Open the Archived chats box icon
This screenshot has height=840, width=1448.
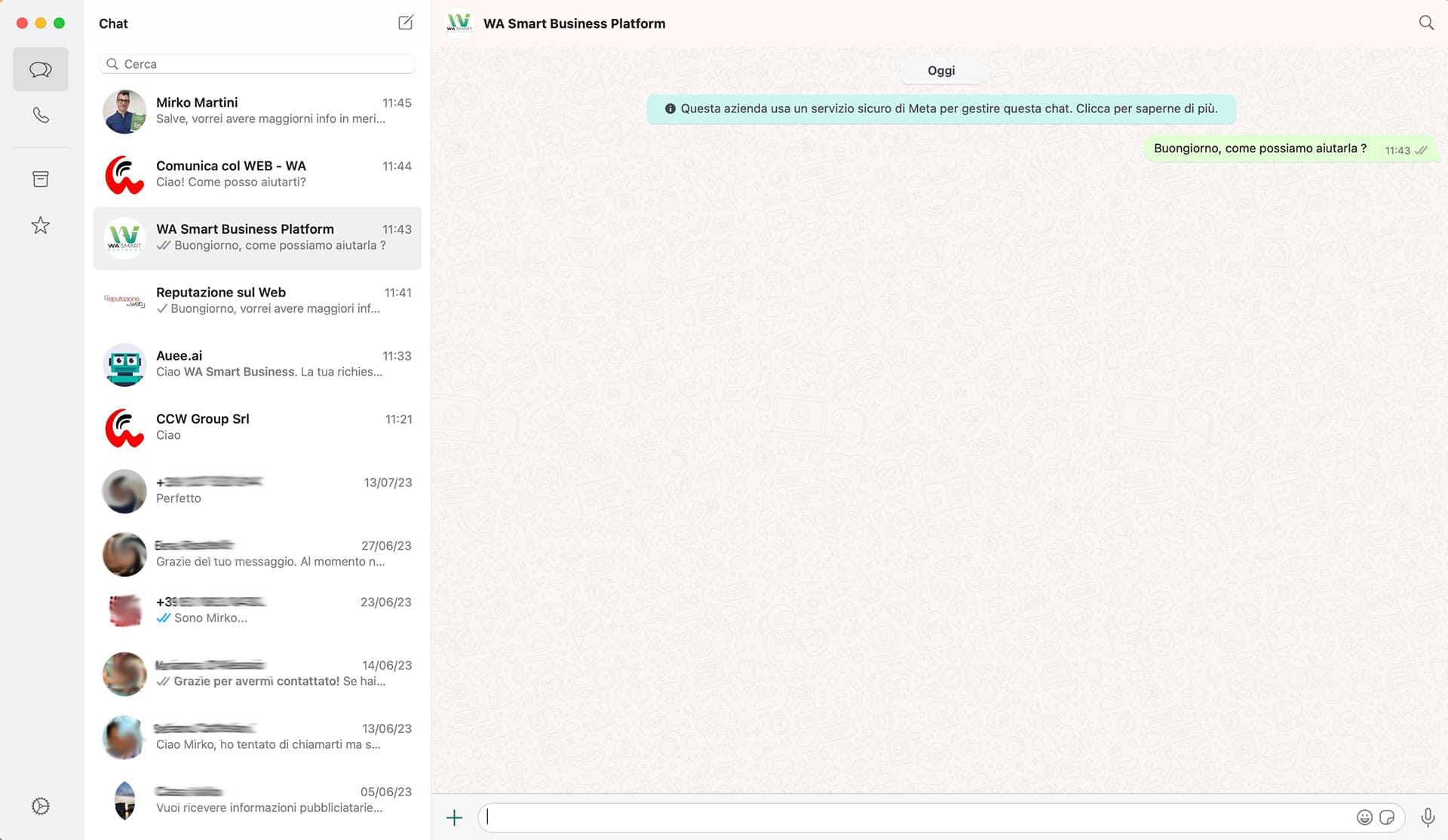coord(41,179)
